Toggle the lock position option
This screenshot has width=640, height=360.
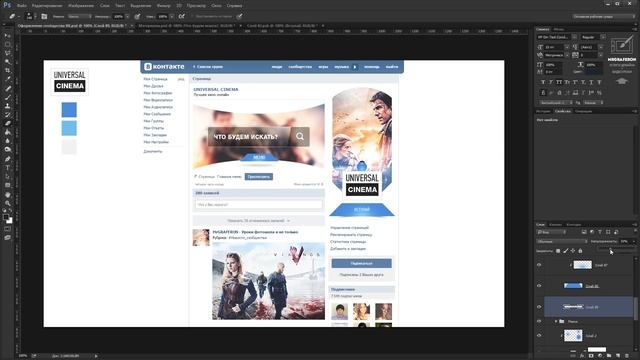[573, 251]
